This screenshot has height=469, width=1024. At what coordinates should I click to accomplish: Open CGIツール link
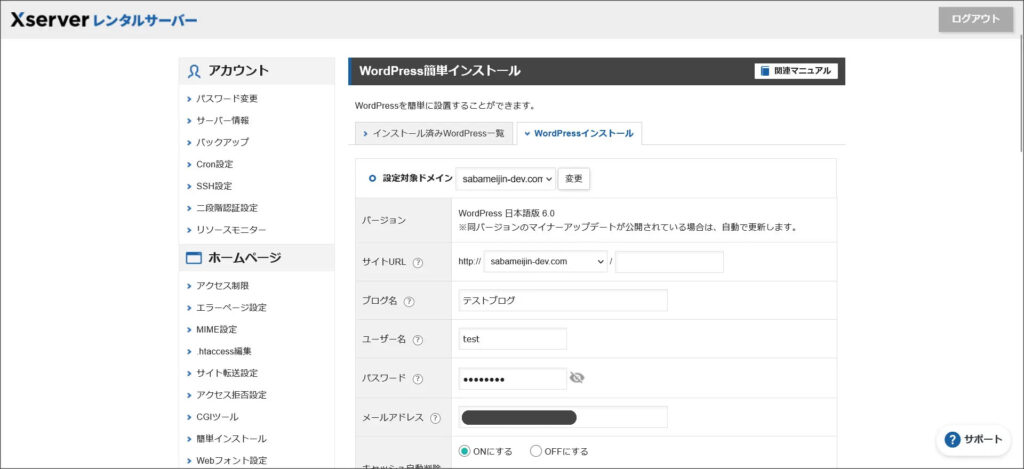(x=217, y=417)
